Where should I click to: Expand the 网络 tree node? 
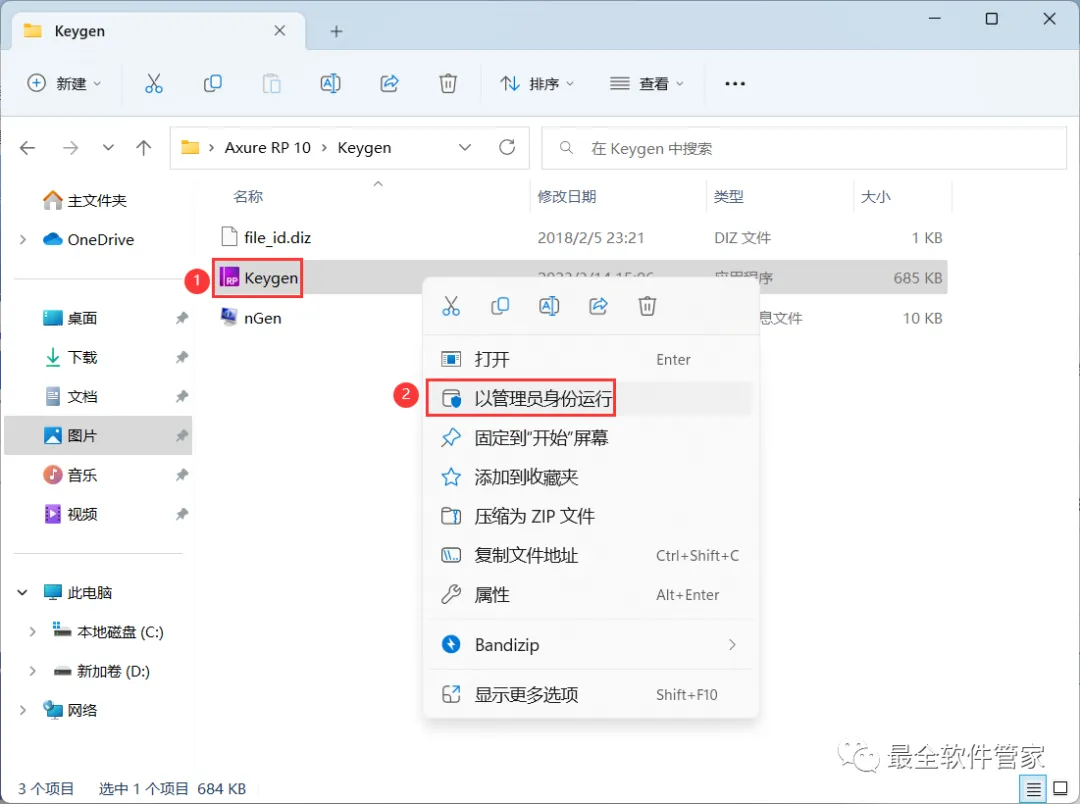23,710
